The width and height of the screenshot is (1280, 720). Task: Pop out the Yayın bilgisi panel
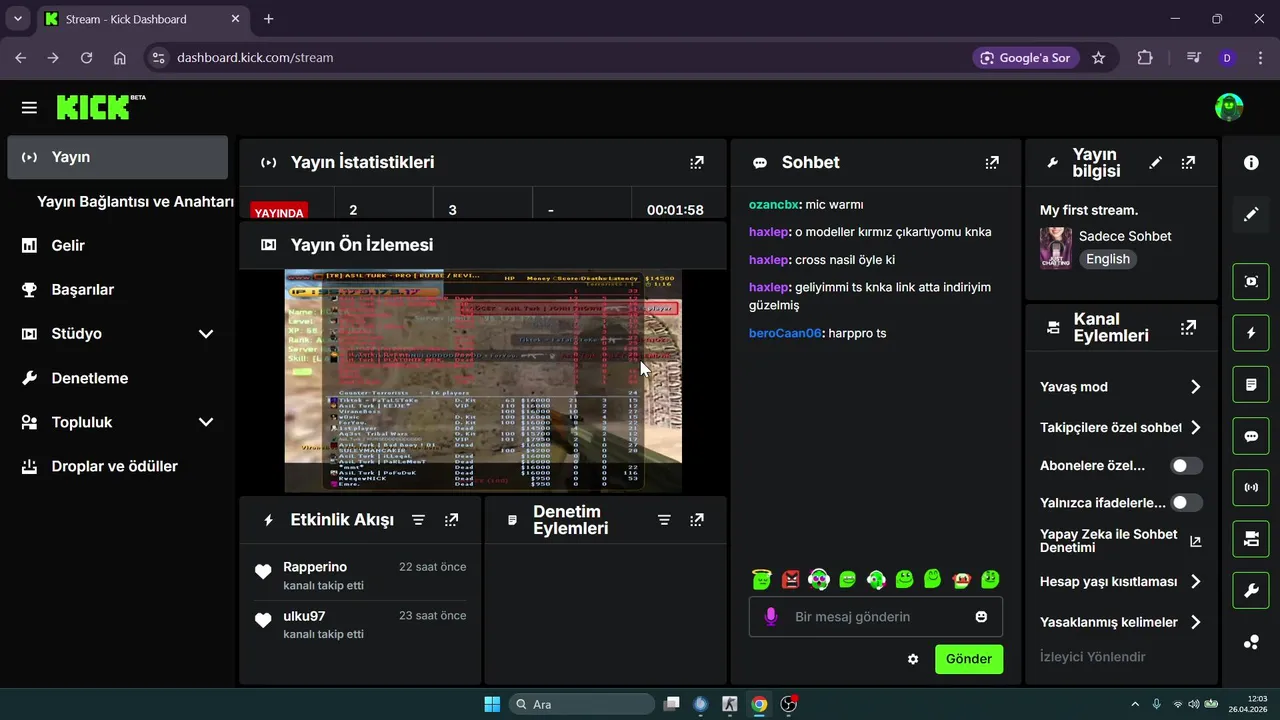(1188, 162)
